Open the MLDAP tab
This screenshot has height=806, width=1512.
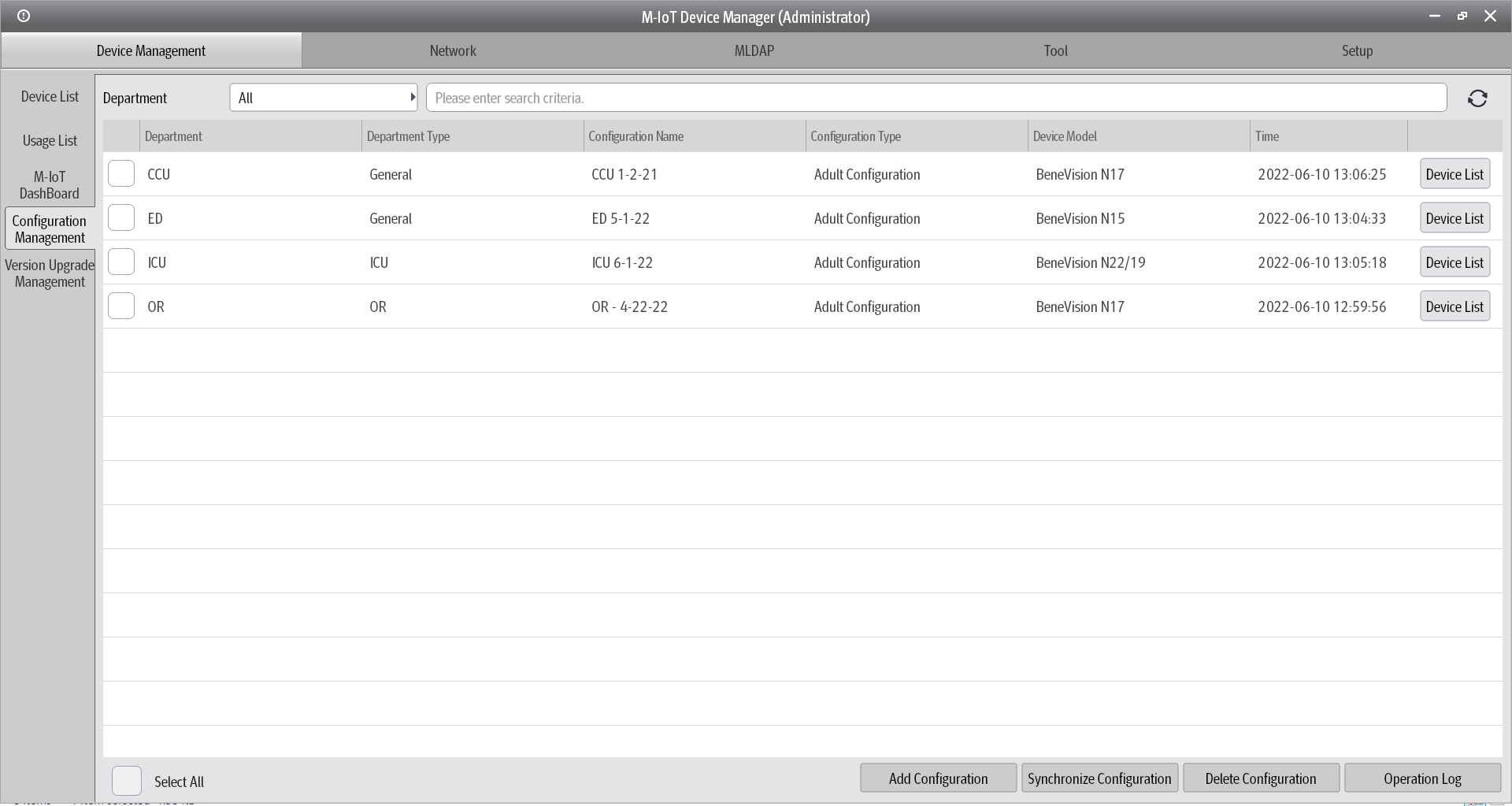(754, 50)
